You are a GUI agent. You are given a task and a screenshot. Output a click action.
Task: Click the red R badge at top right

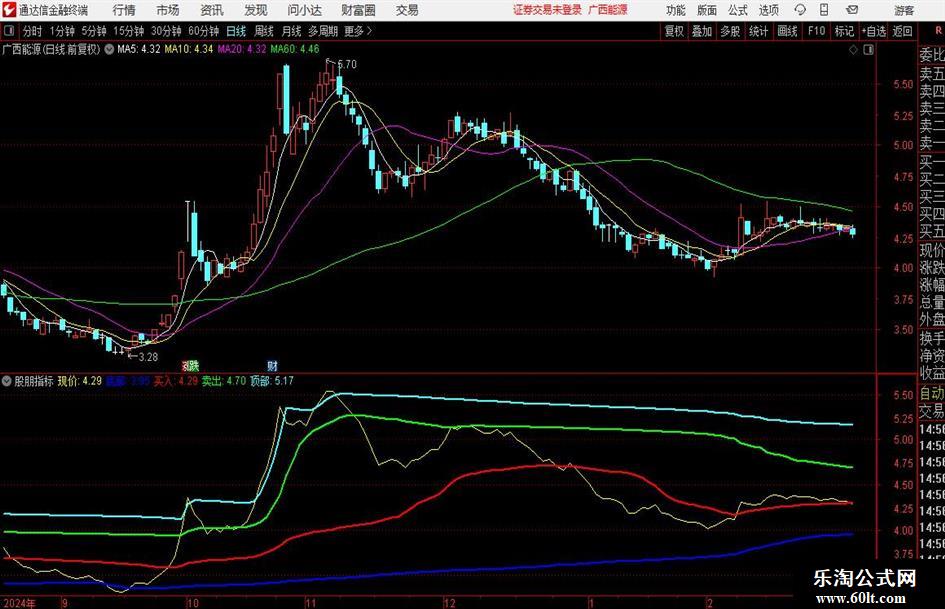point(938,31)
